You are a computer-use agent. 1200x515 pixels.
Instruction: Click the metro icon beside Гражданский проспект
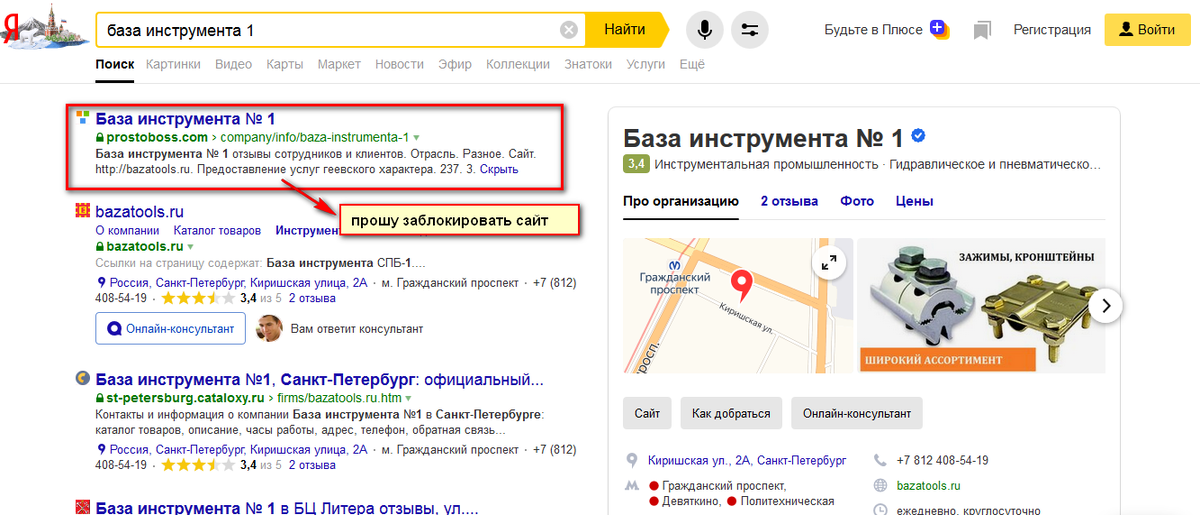pos(631,485)
